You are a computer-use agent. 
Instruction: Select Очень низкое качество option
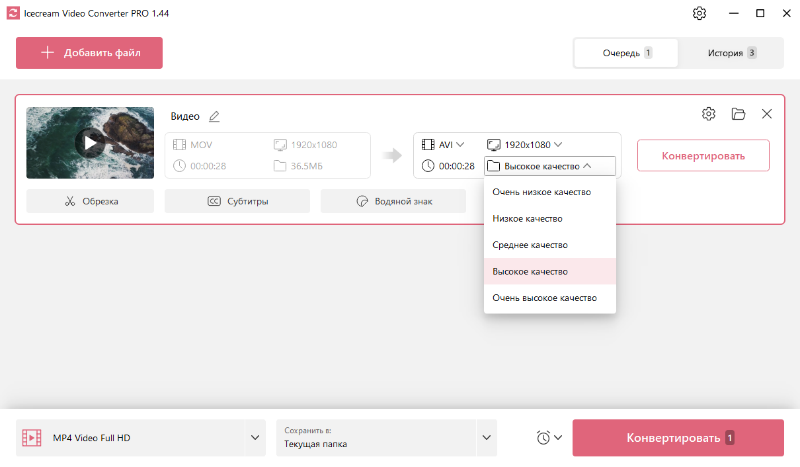click(549, 192)
